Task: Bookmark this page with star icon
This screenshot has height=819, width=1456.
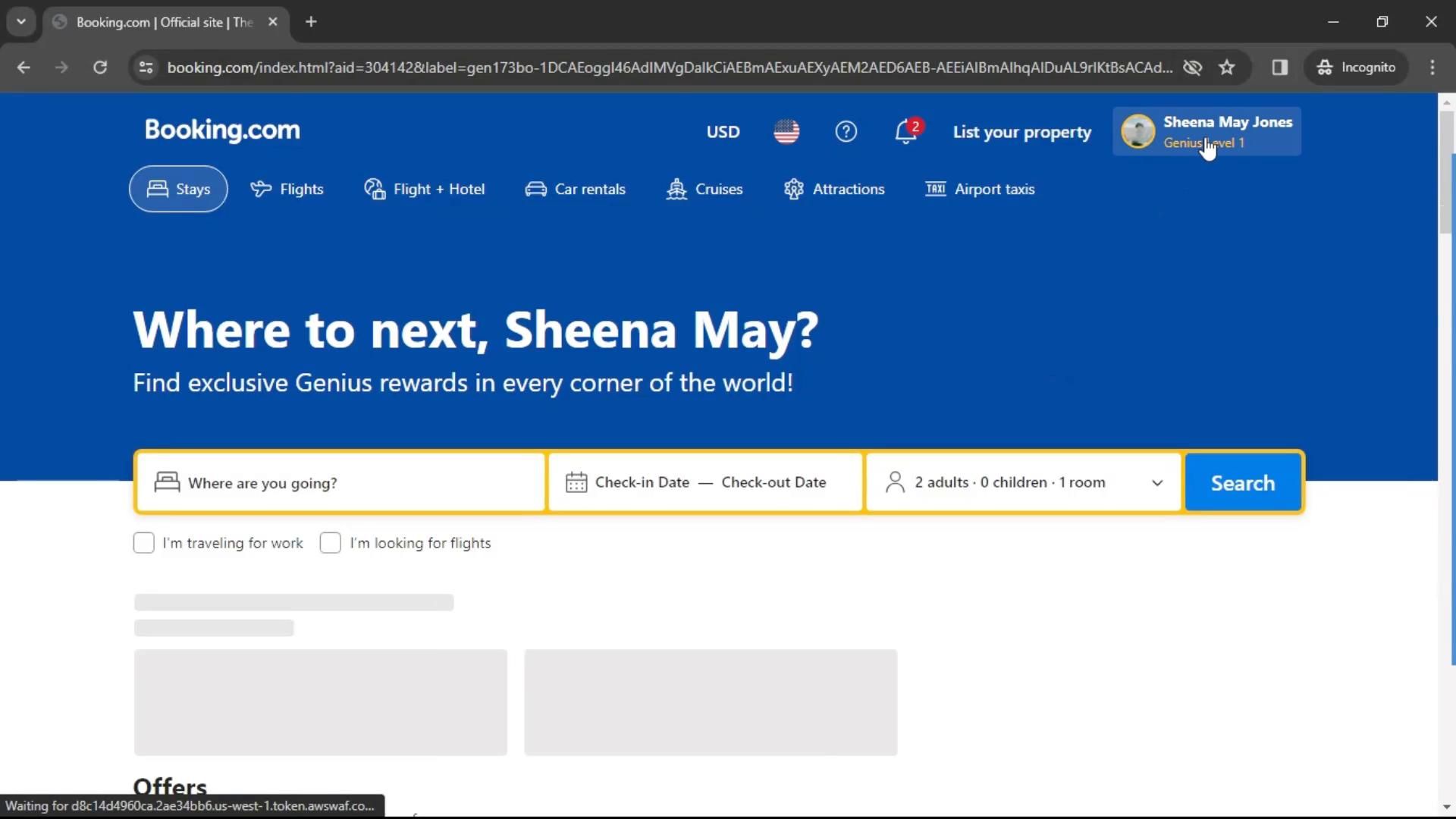Action: tap(1227, 67)
